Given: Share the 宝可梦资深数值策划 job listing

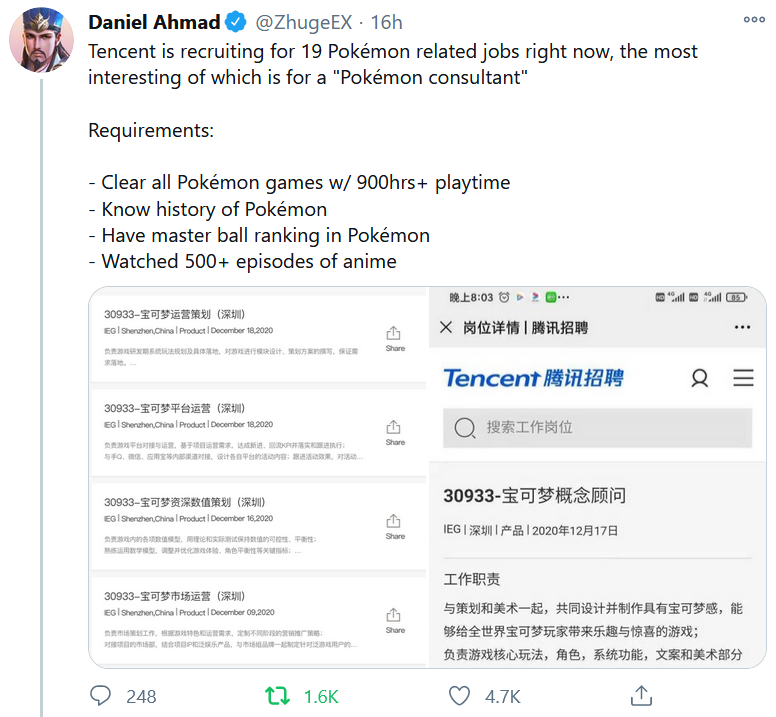Looking at the screenshot, I should tap(395, 524).
